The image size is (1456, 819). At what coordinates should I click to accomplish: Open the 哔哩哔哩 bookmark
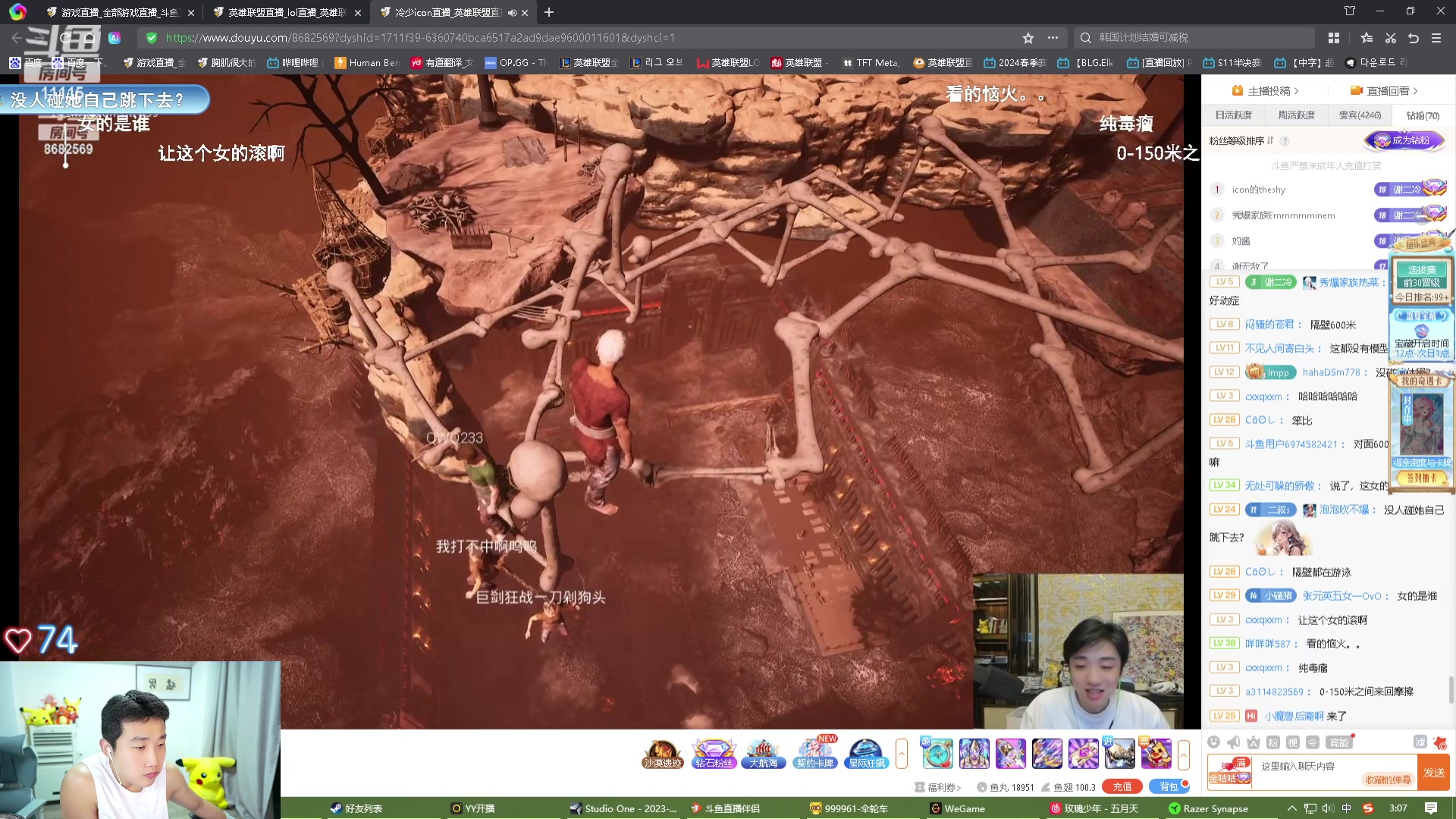(x=294, y=63)
